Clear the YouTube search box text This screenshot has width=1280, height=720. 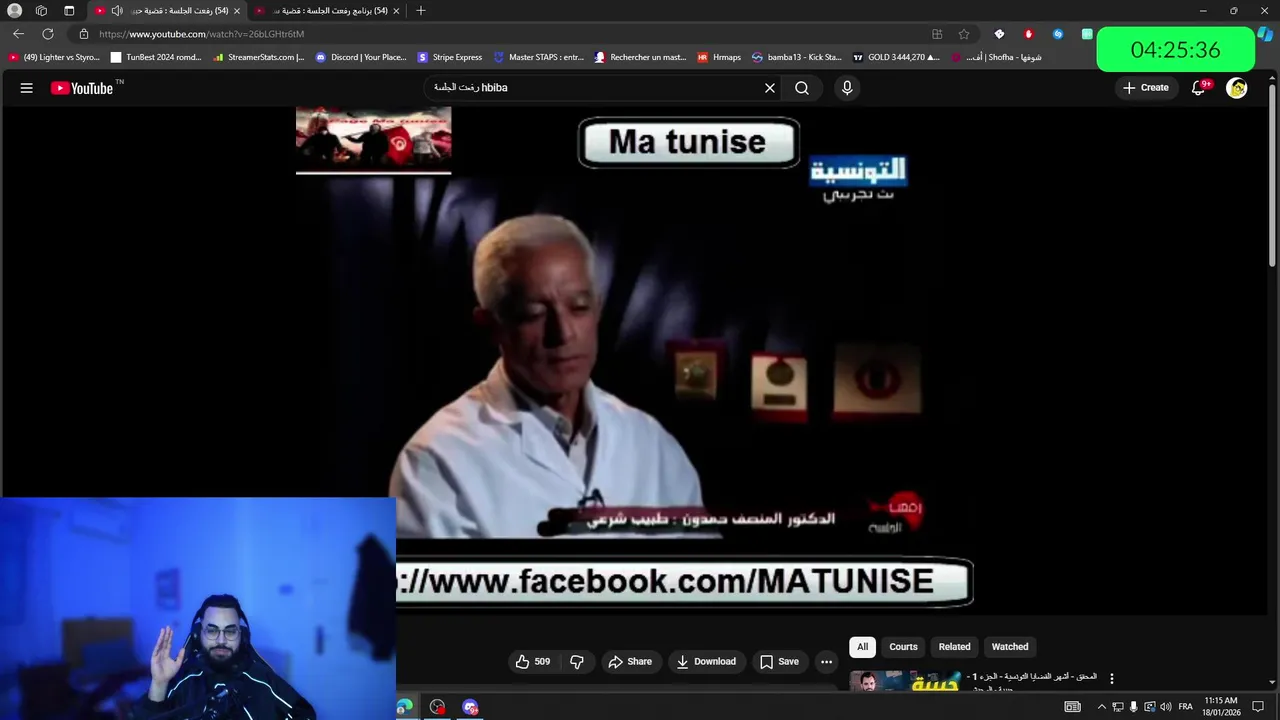[770, 88]
